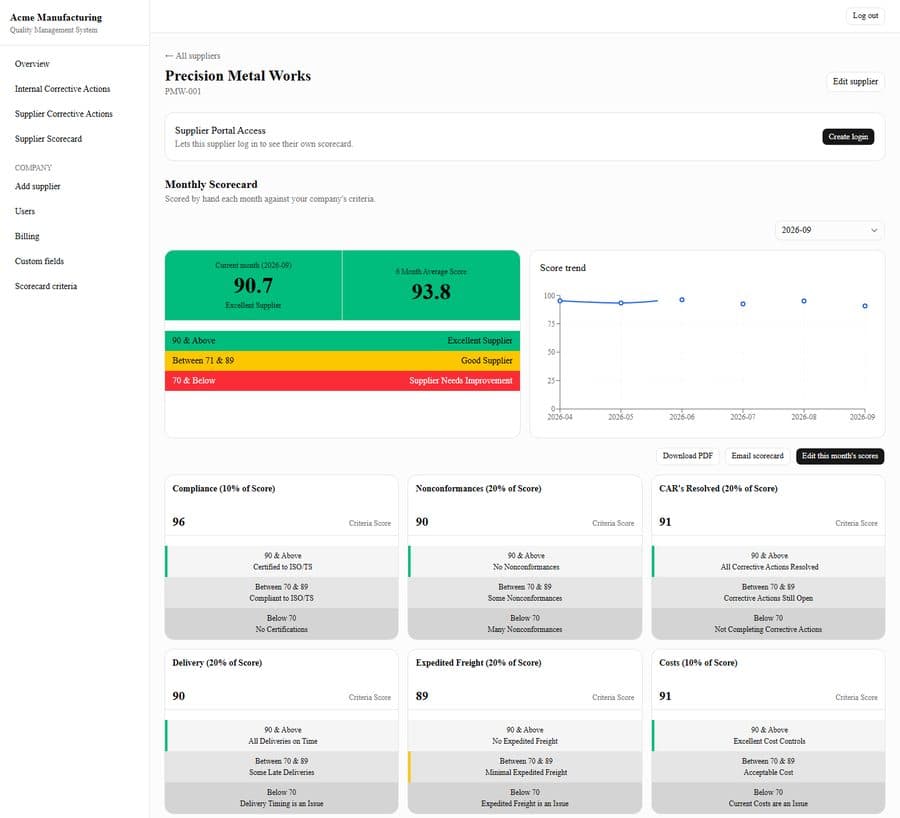Click Current Costs are an Issue tier
This screenshot has height=818, width=900.
[x=768, y=798]
